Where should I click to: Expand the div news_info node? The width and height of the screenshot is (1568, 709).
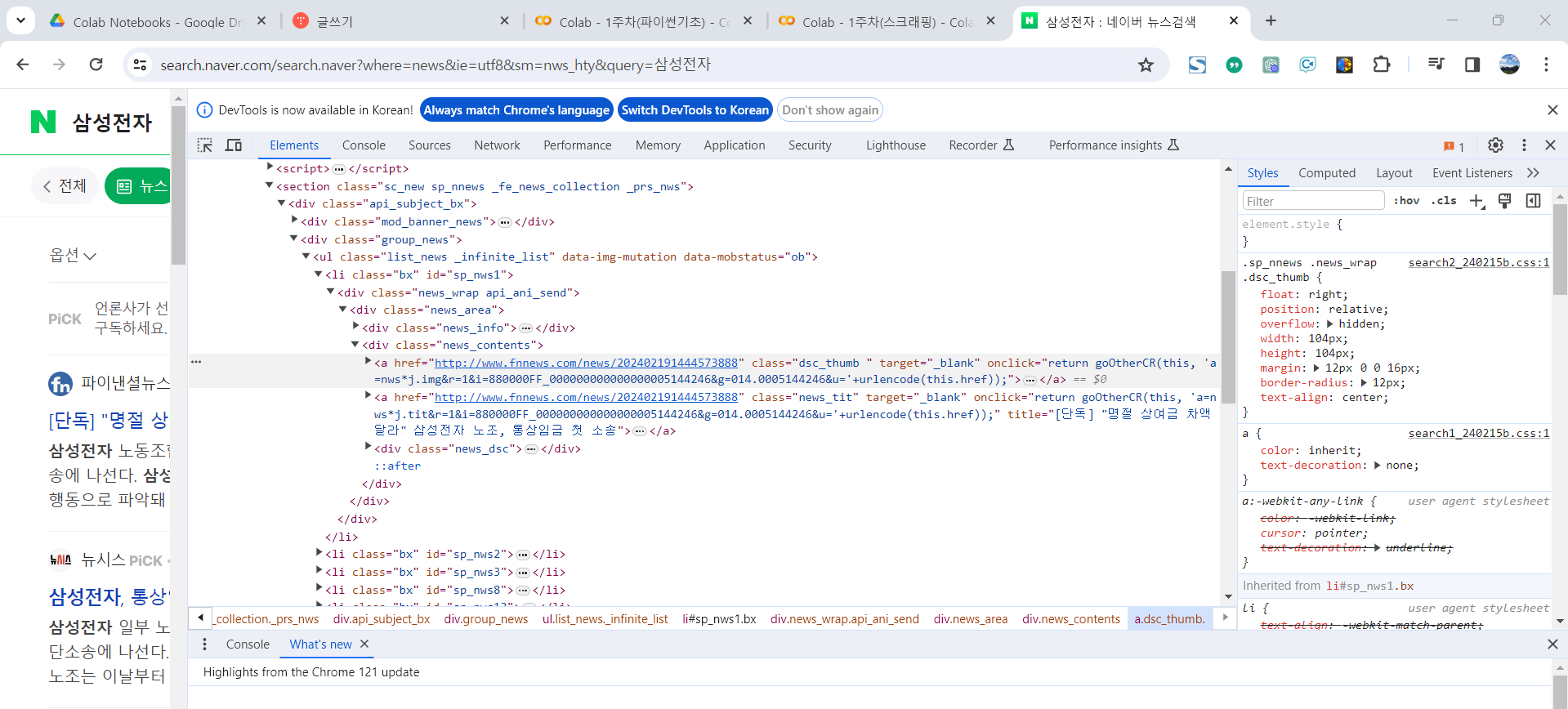355,327
